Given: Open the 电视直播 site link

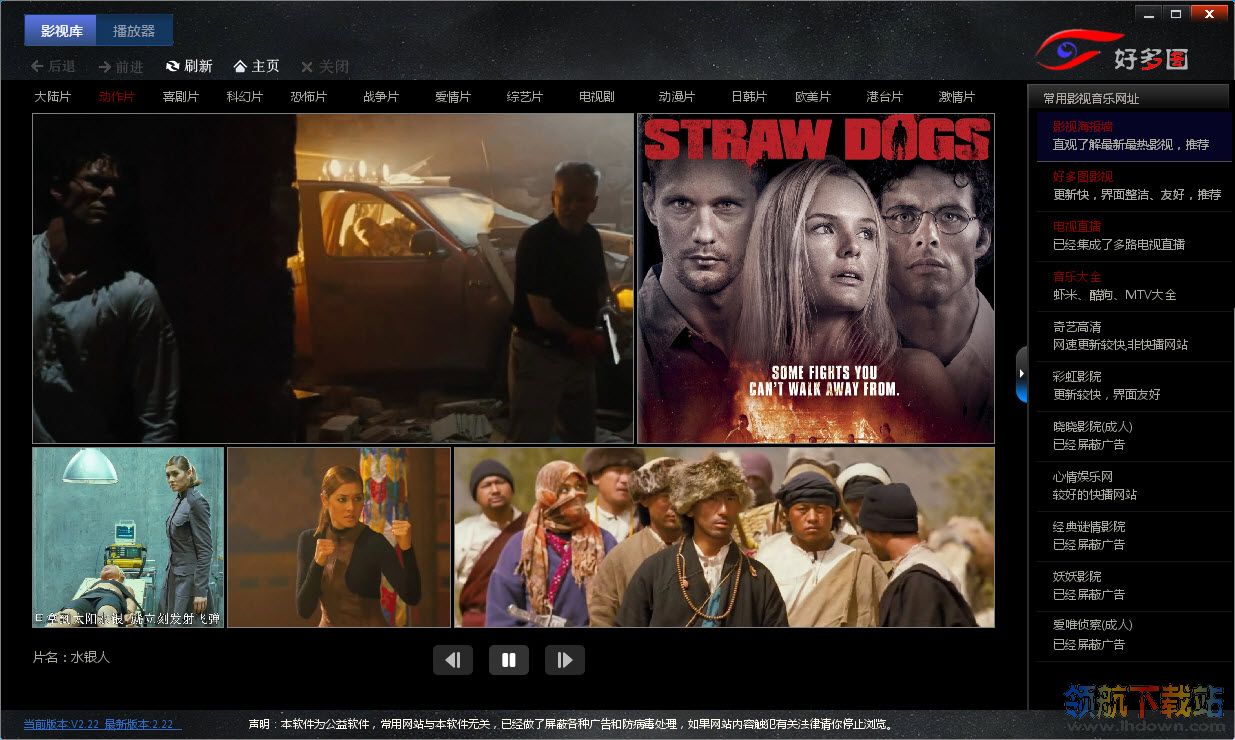Looking at the screenshot, I should [x=1134, y=236].
